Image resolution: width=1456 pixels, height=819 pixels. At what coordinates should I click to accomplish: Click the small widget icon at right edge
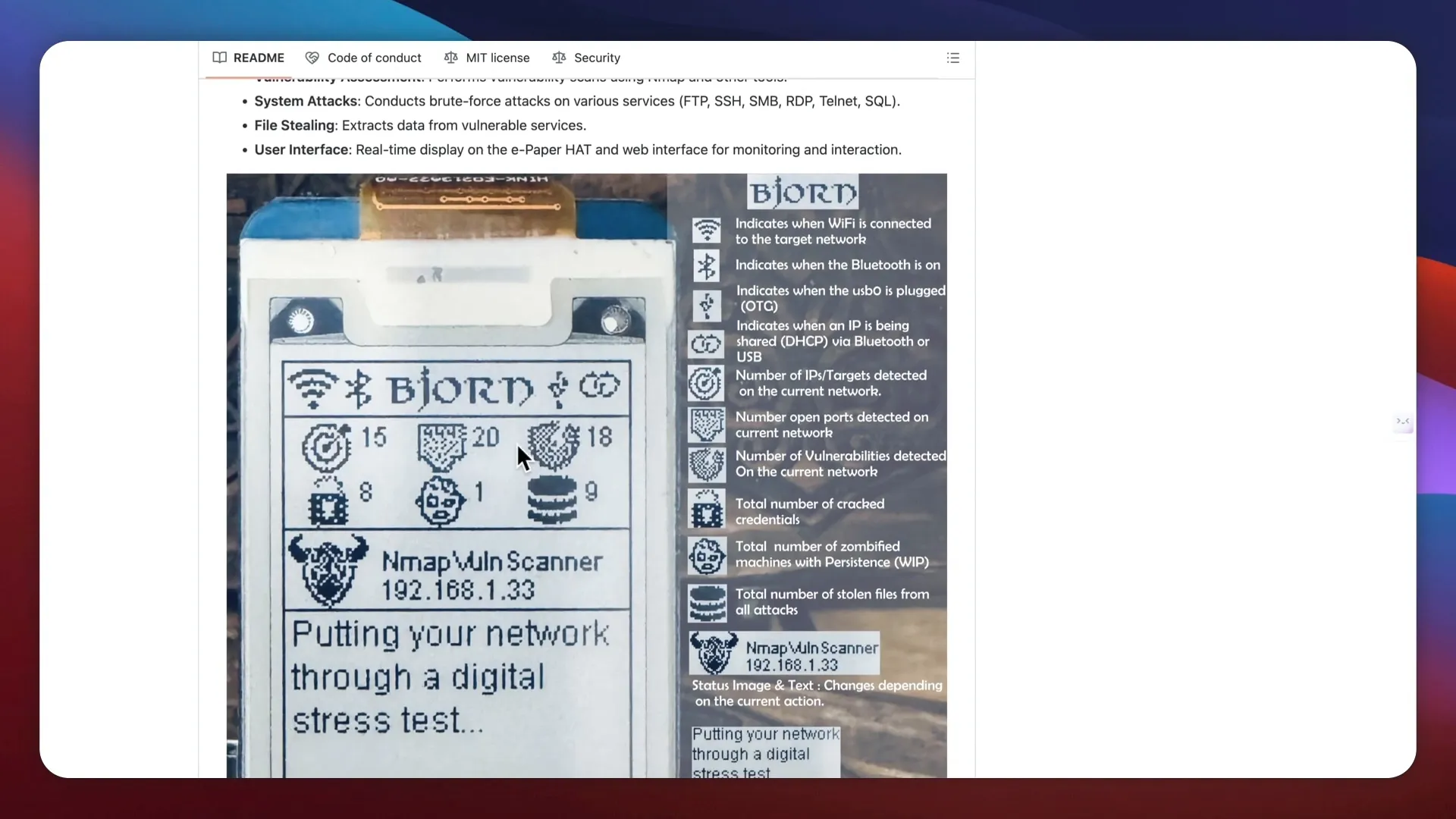pyautogui.click(x=1403, y=422)
